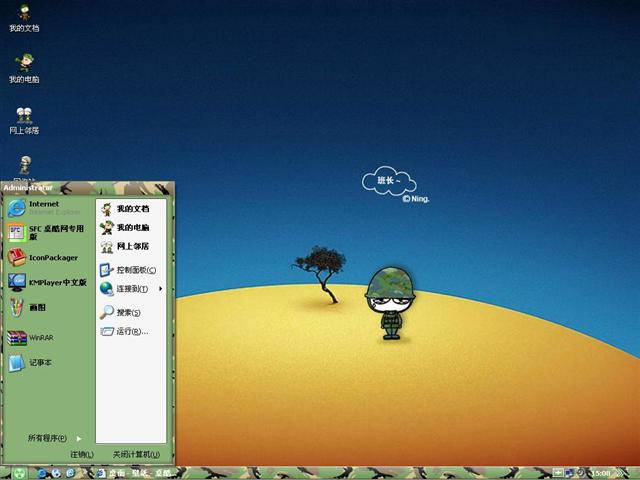
Task: Click the round tray icon left of clock
Action: [x=581, y=473]
